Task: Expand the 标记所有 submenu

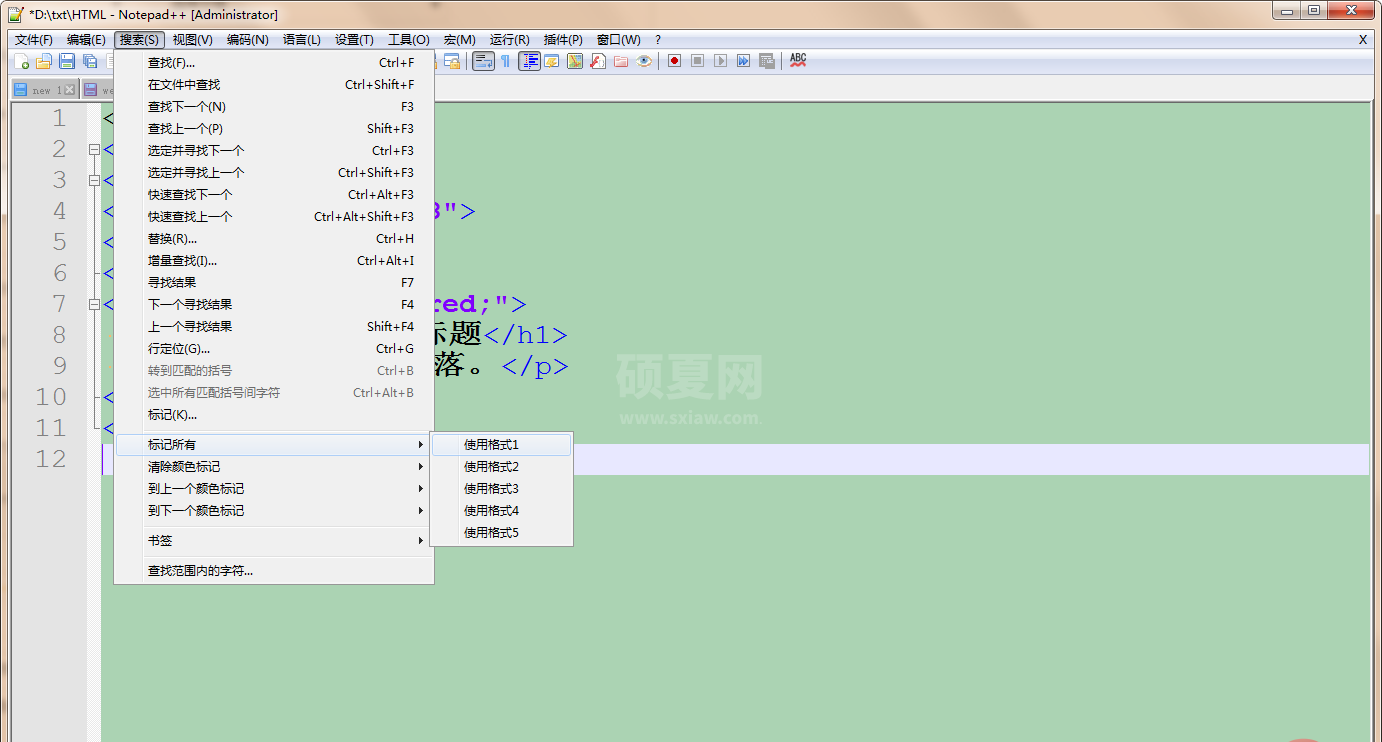Action: coord(273,444)
